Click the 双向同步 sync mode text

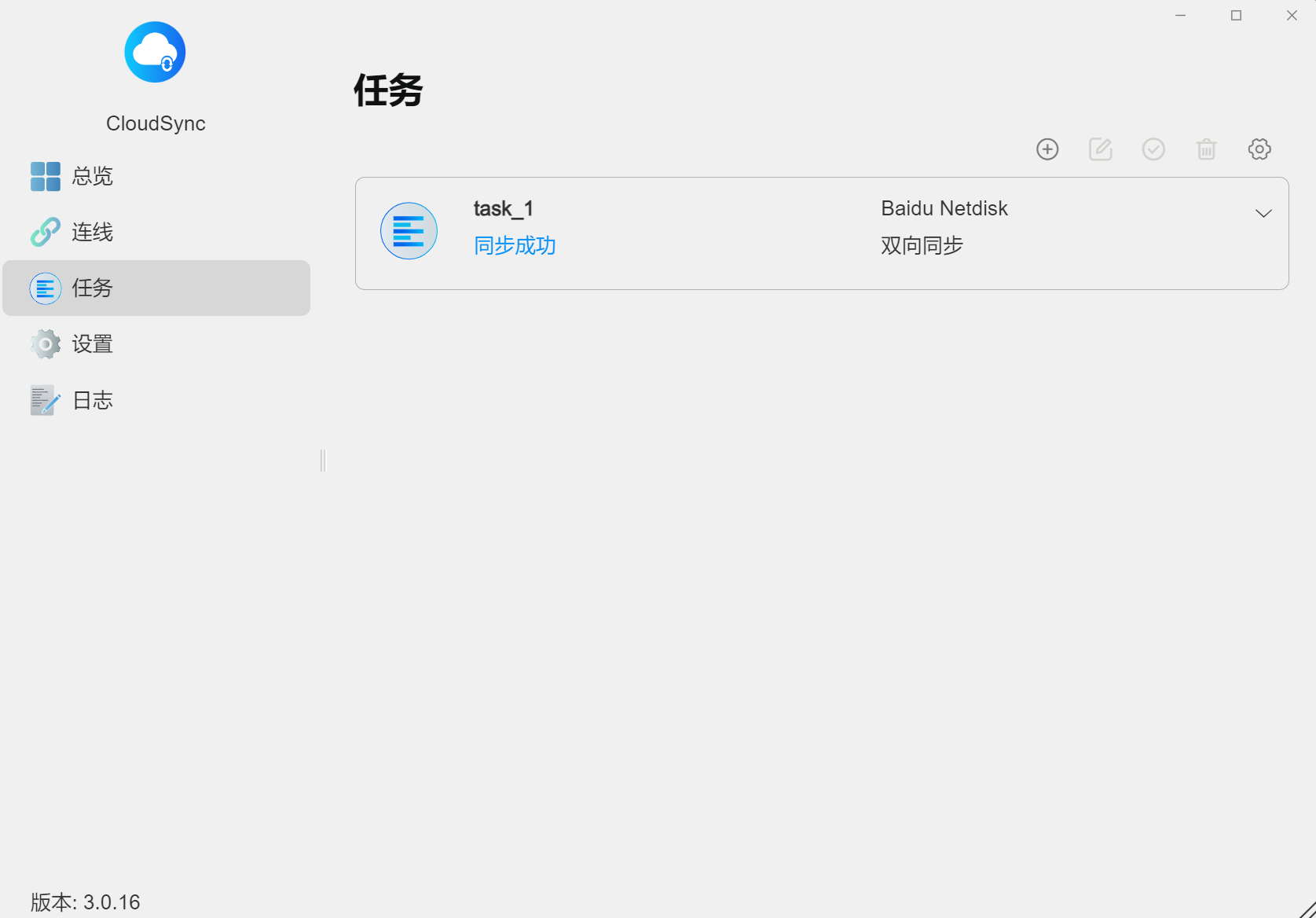tap(922, 246)
